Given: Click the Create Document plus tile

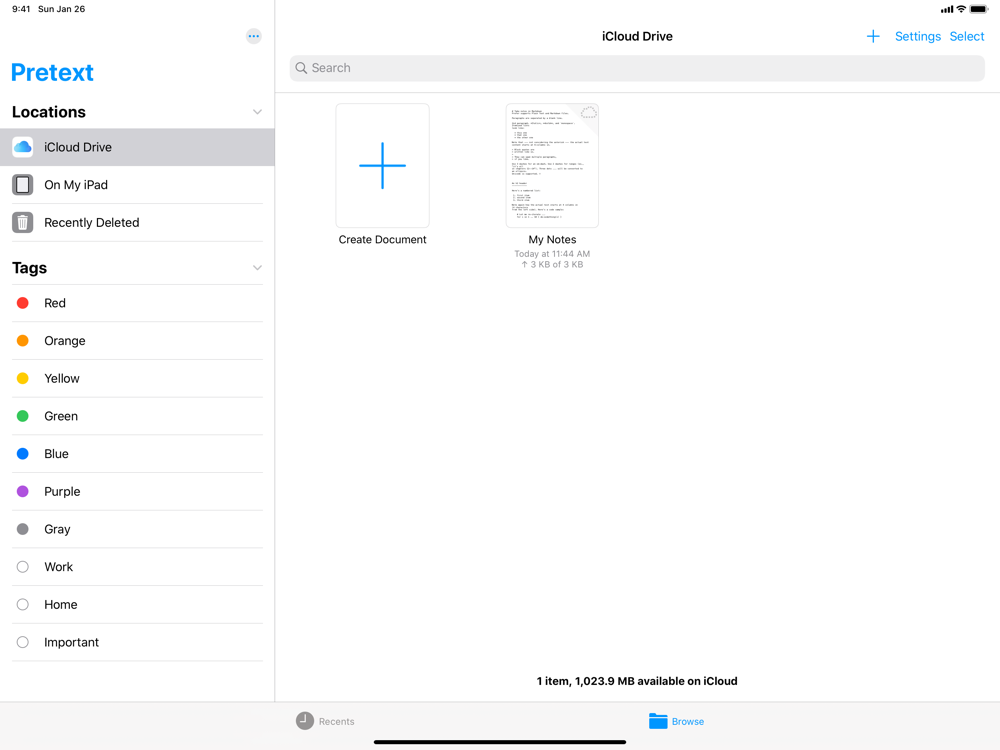Looking at the screenshot, I should point(383,165).
